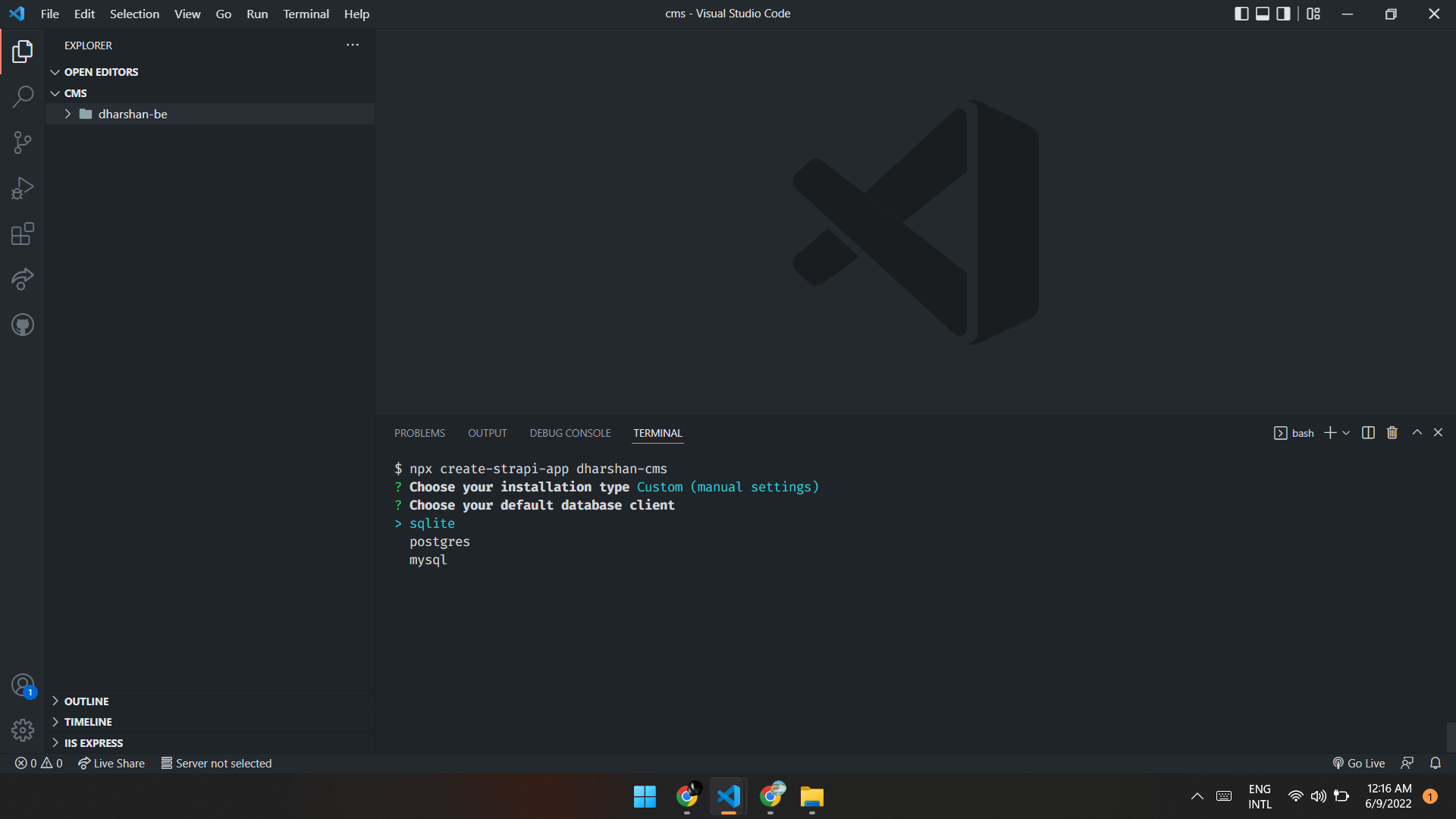This screenshot has height=819, width=1456.
Task: Click the terminal scrollbar
Action: (x=1451, y=736)
